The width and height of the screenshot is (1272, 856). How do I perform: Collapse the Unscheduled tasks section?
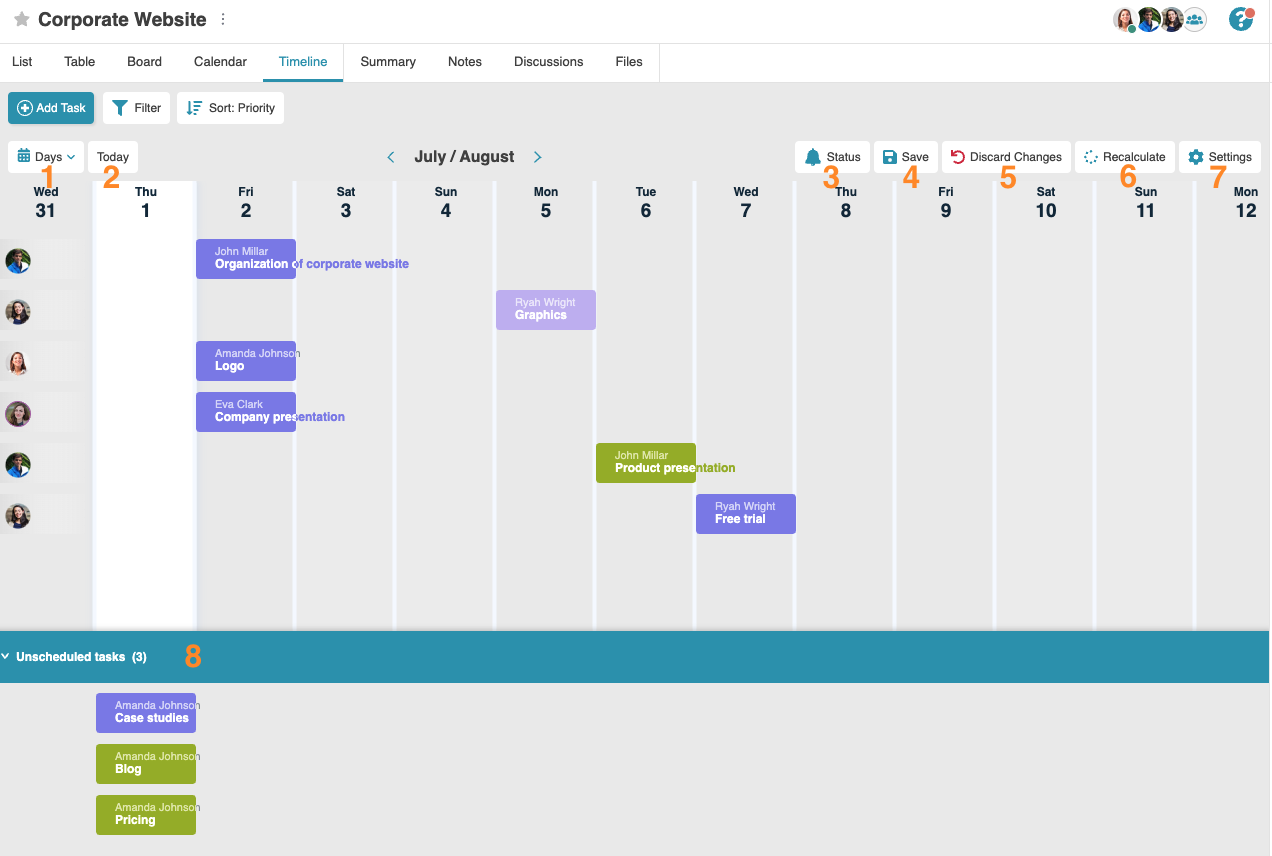pos(6,656)
